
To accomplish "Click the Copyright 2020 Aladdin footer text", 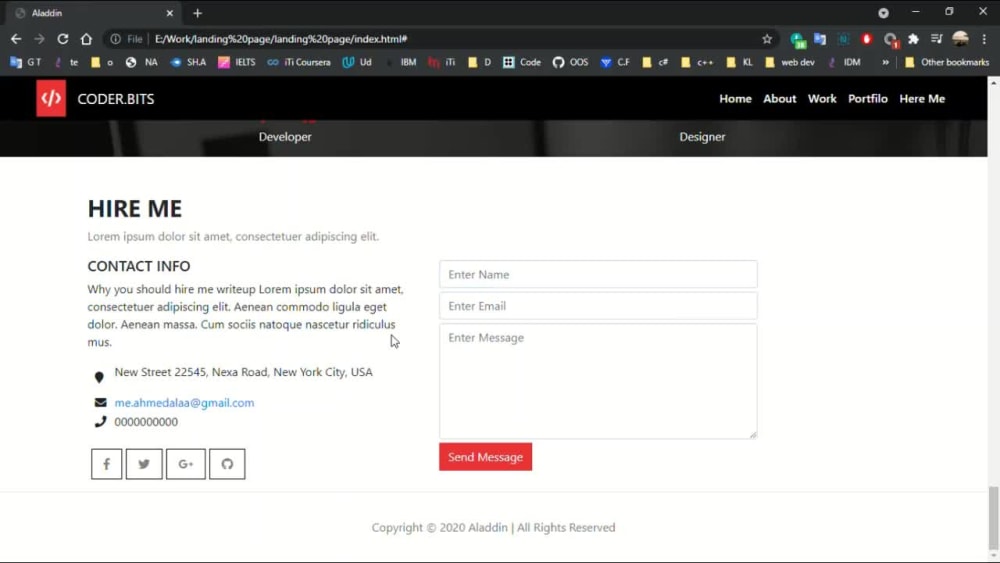I will click(x=494, y=527).
